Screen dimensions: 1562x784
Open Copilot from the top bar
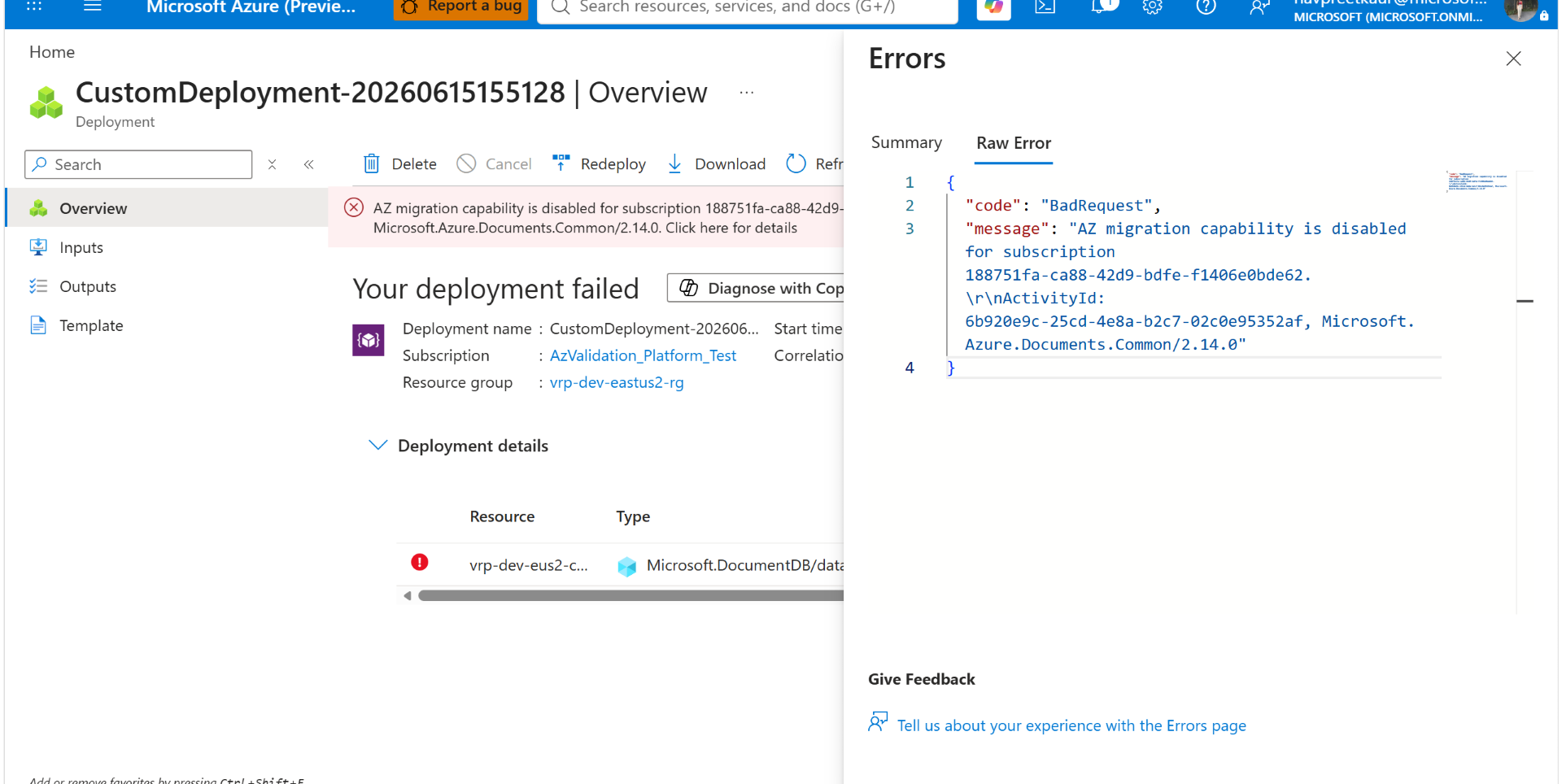click(993, 8)
